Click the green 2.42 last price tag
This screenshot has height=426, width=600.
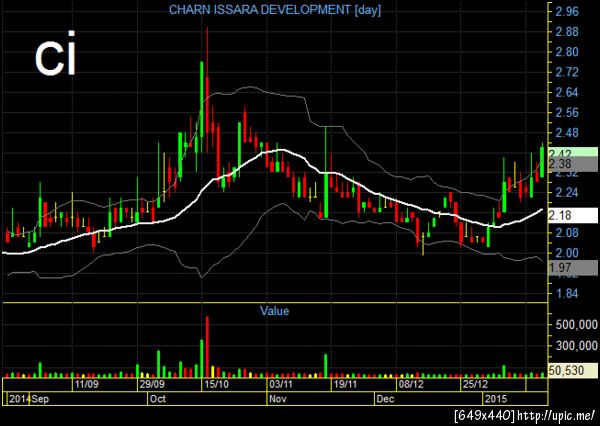click(x=573, y=152)
